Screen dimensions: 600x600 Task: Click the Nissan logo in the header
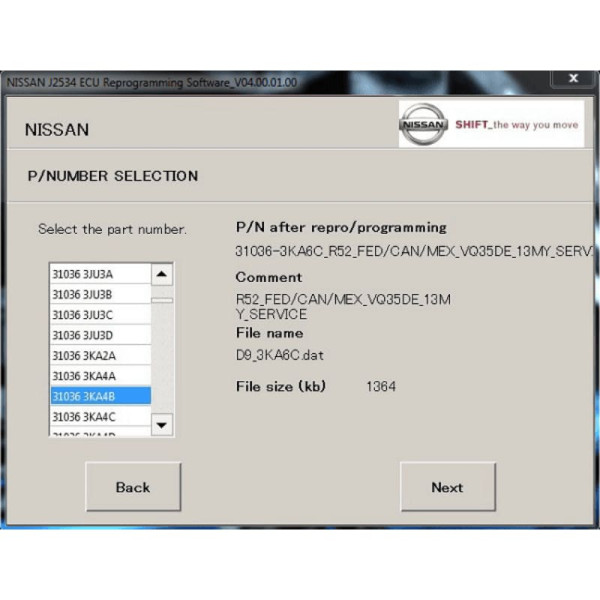click(x=424, y=125)
